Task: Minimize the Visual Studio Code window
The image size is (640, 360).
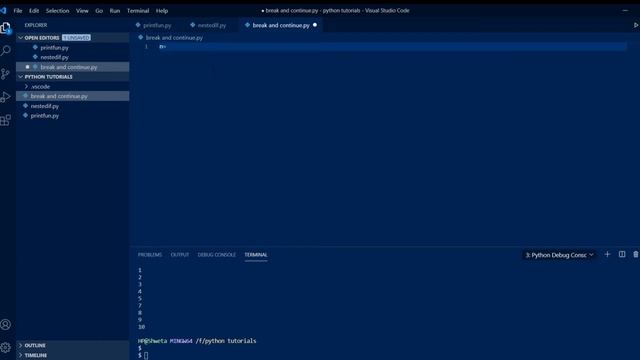Action: 625,10
